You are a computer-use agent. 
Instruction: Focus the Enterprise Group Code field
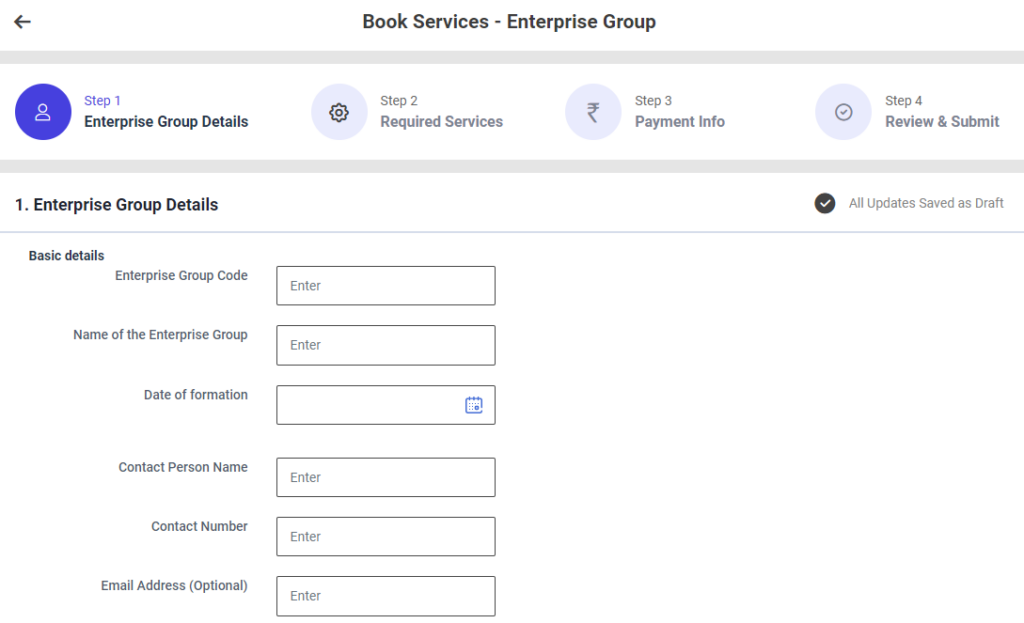click(385, 286)
